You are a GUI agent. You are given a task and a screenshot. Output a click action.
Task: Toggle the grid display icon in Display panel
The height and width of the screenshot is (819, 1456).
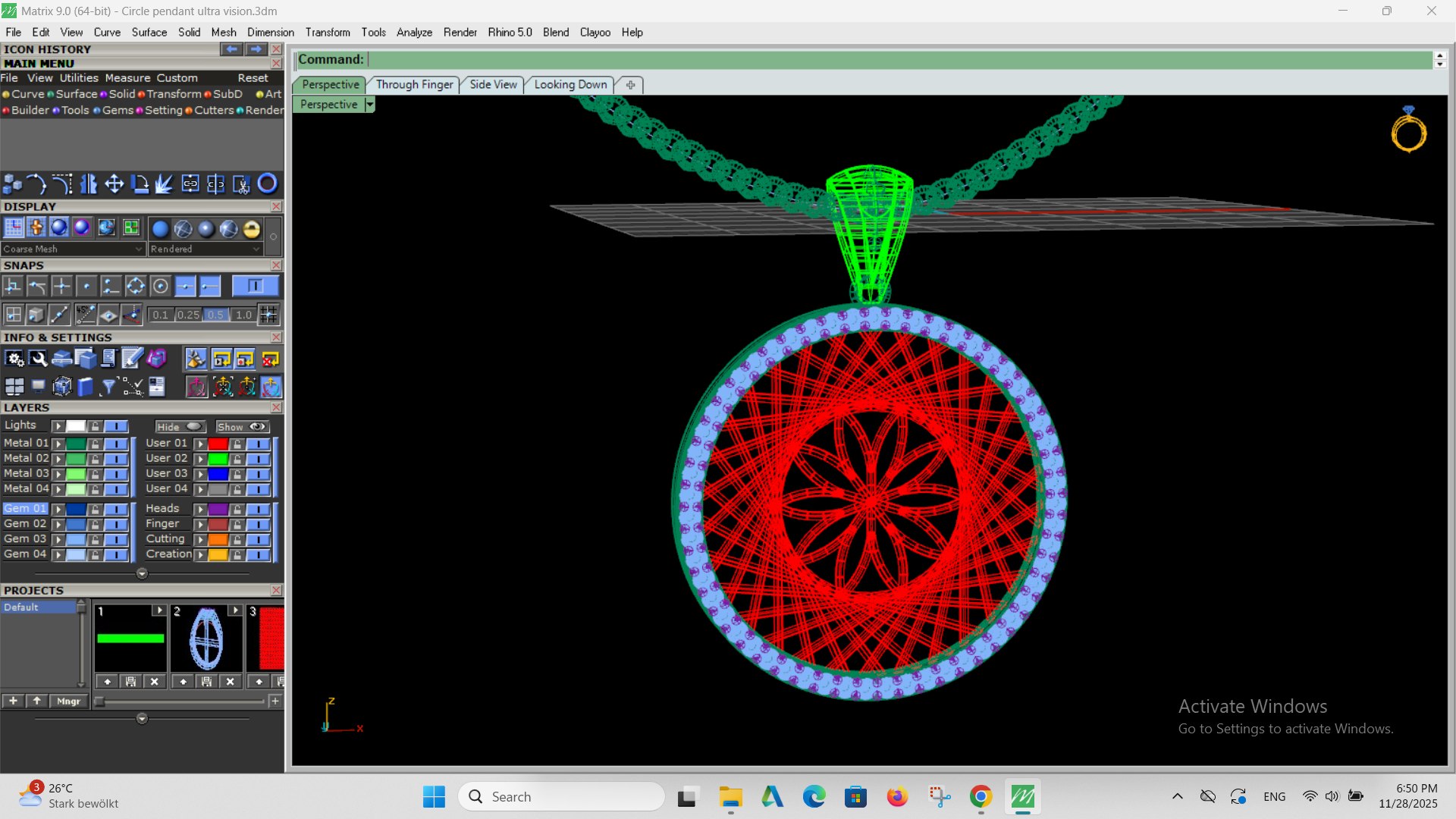14,227
